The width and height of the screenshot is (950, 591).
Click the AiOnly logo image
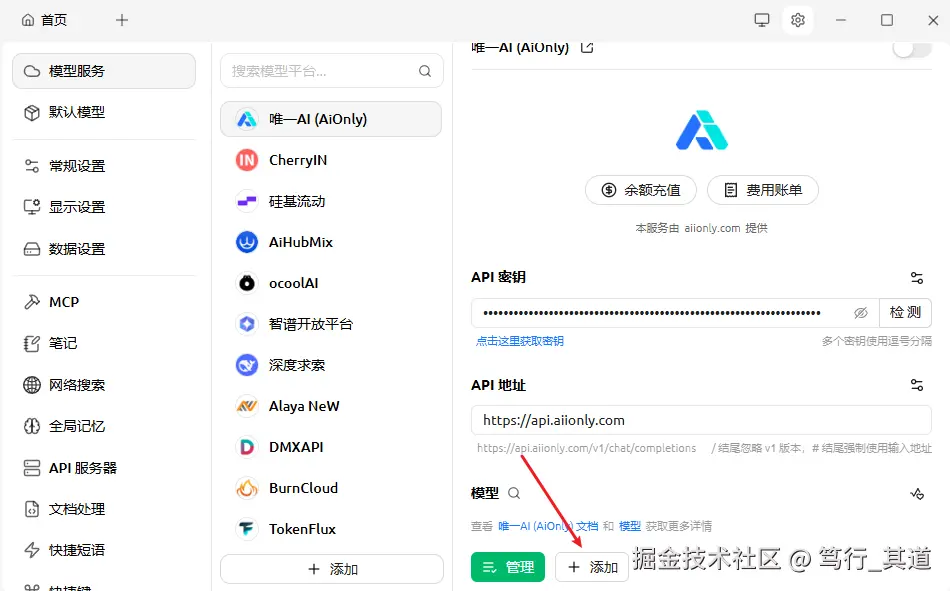(x=702, y=130)
